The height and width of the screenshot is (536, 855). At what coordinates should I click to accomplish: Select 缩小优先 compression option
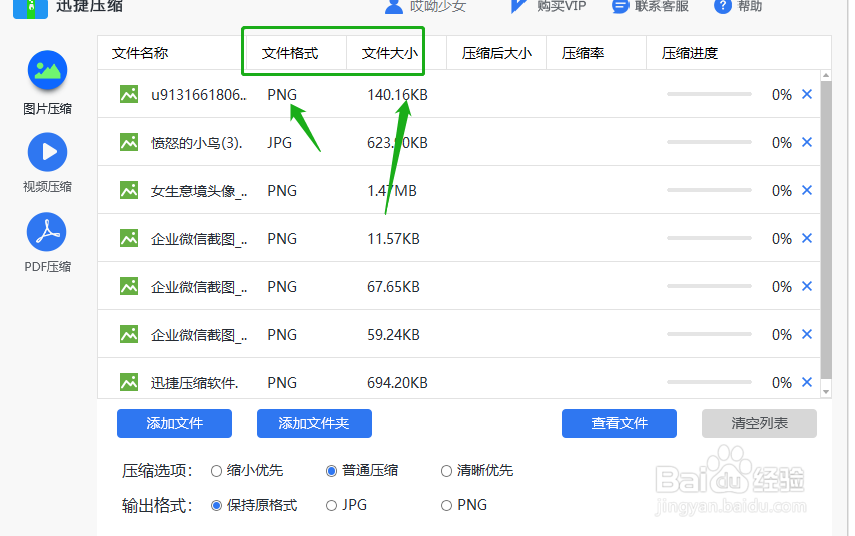[x=216, y=471]
